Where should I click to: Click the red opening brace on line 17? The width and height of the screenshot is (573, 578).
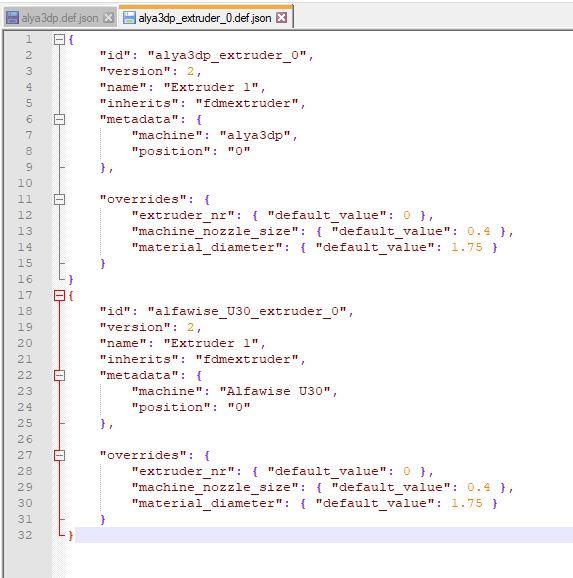click(x=71, y=295)
